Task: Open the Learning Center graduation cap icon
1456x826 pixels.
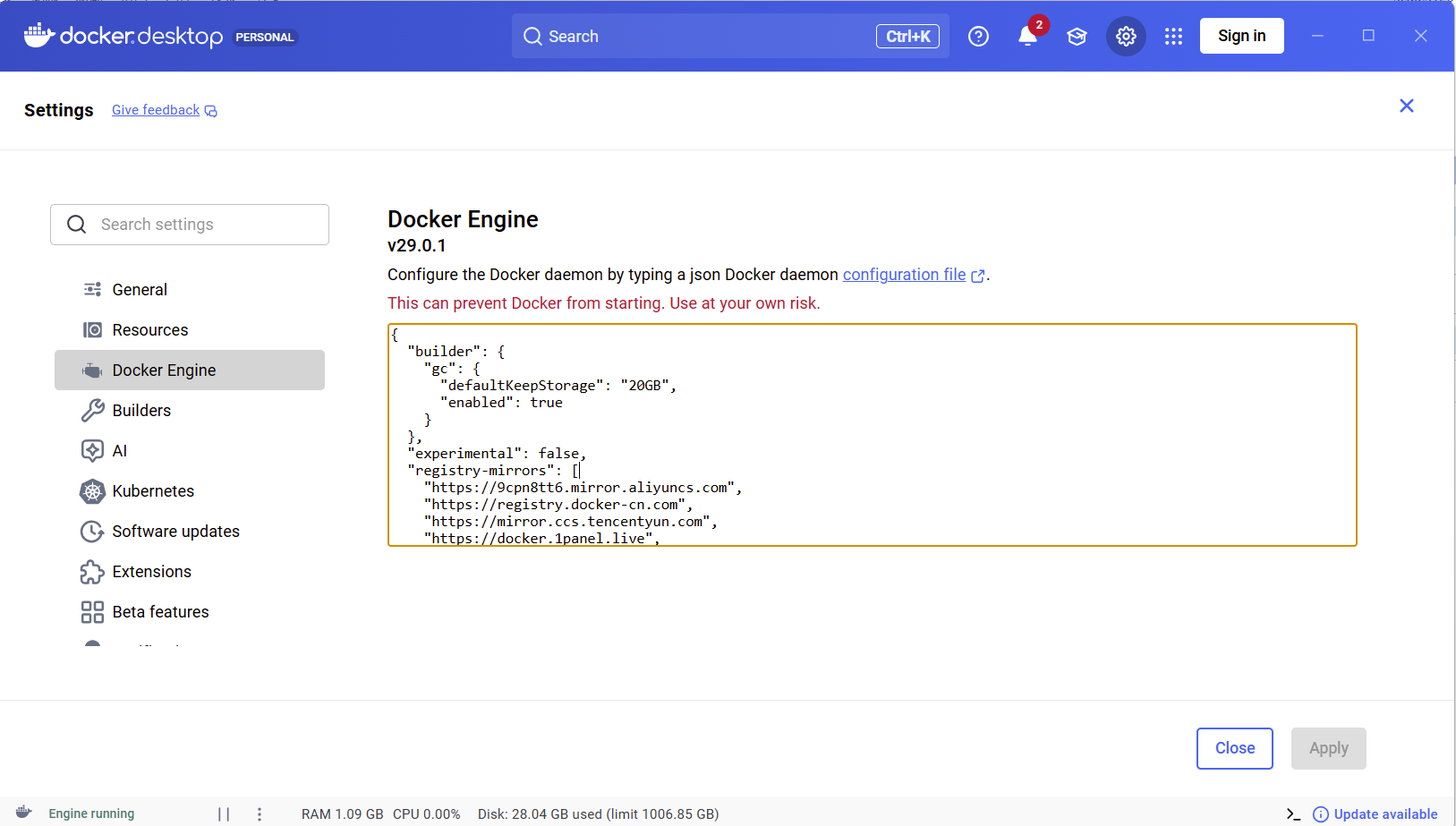Action: tap(1077, 37)
